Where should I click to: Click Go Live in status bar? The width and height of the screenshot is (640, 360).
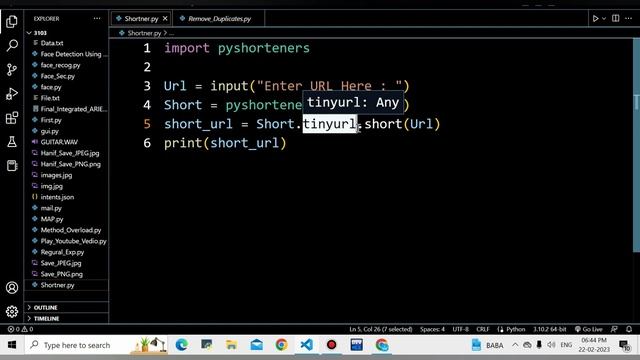[589, 329]
